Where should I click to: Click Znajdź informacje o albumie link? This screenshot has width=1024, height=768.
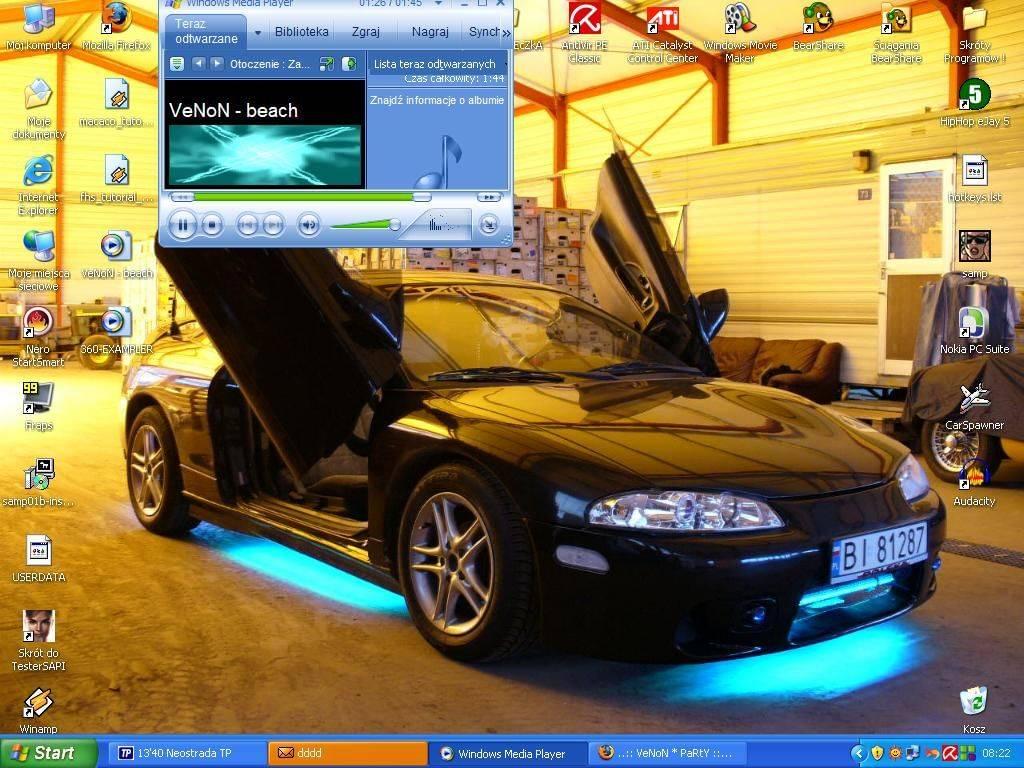click(437, 101)
